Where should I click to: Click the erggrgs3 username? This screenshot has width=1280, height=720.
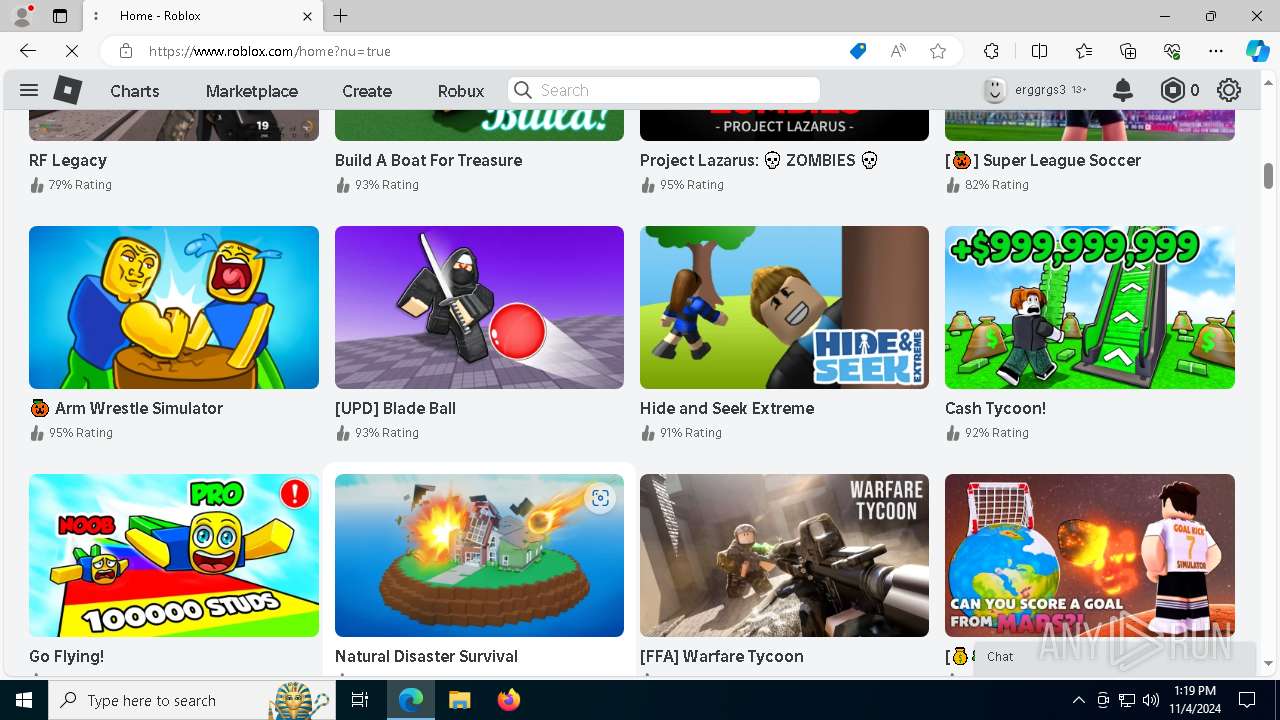[x=1040, y=90]
